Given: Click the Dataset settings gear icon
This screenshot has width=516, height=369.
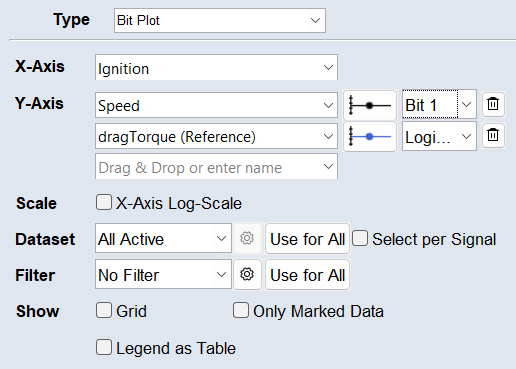Looking at the screenshot, I should tap(247, 238).
